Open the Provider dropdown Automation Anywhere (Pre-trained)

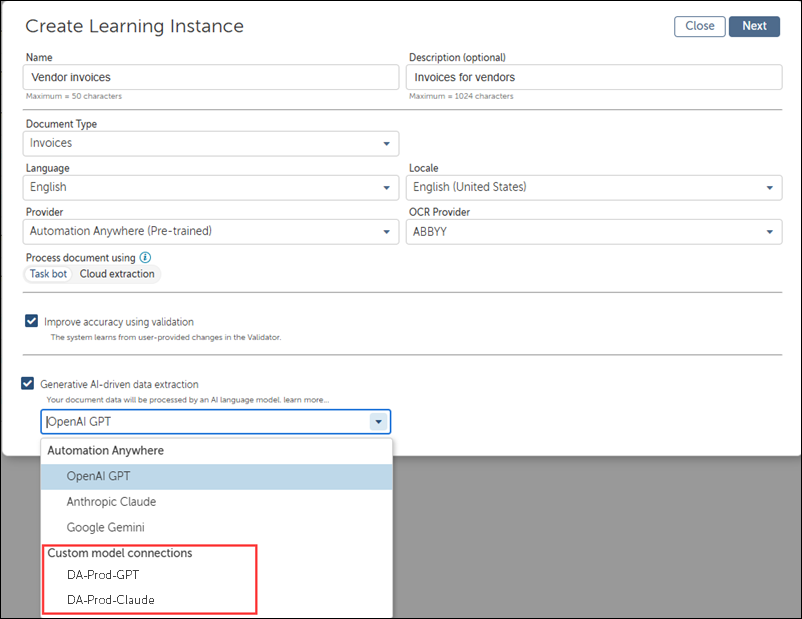pos(211,231)
